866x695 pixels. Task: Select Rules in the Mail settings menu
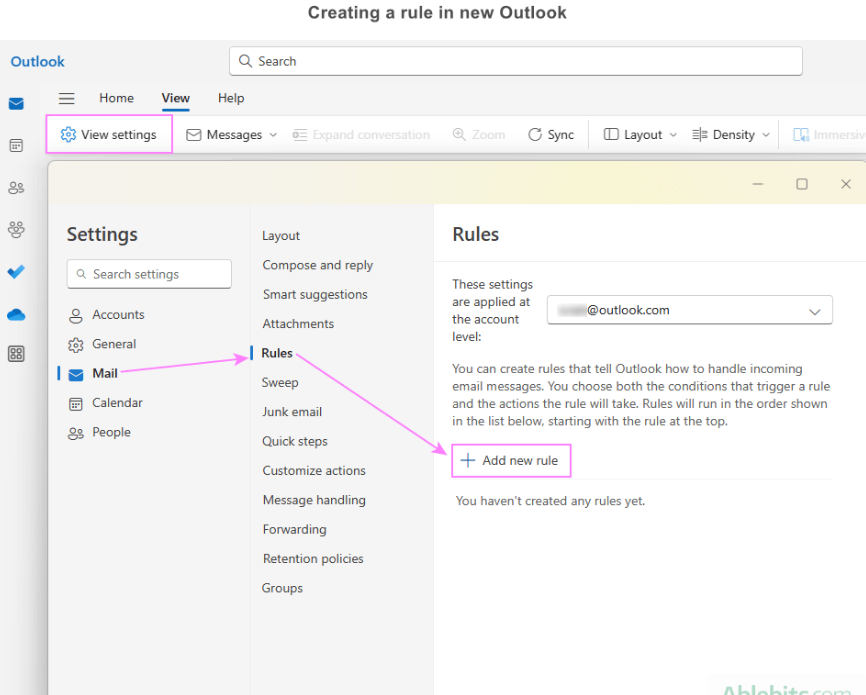[x=277, y=353]
